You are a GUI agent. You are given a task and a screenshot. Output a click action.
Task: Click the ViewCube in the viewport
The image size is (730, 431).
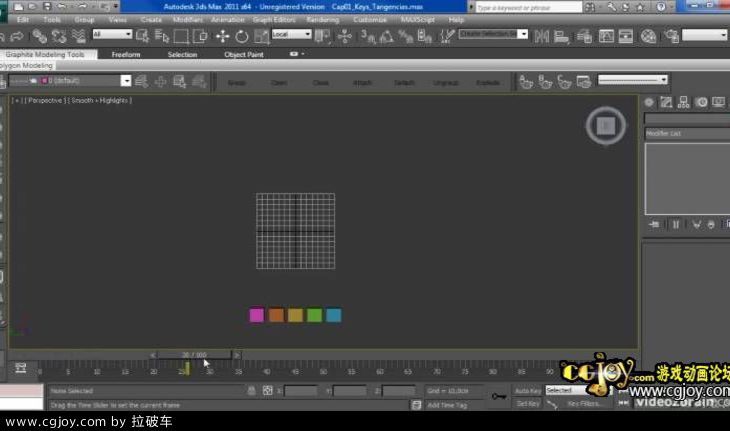click(x=606, y=126)
